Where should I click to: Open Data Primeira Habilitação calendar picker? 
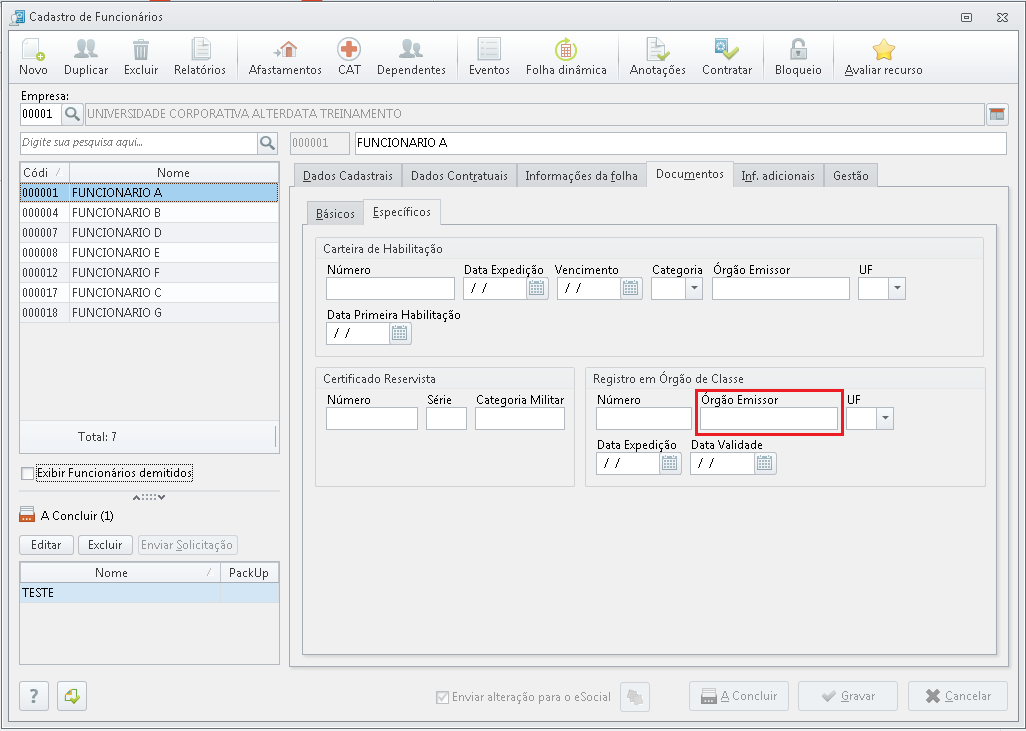pyautogui.click(x=400, y=333)
